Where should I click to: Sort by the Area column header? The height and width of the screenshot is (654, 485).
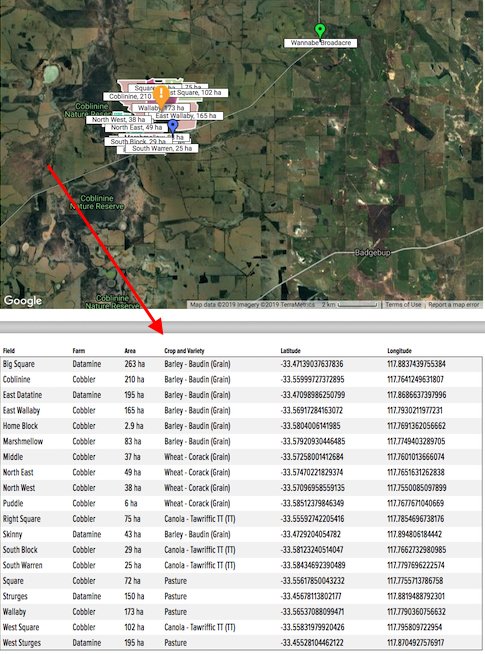[x=130, y=351]
